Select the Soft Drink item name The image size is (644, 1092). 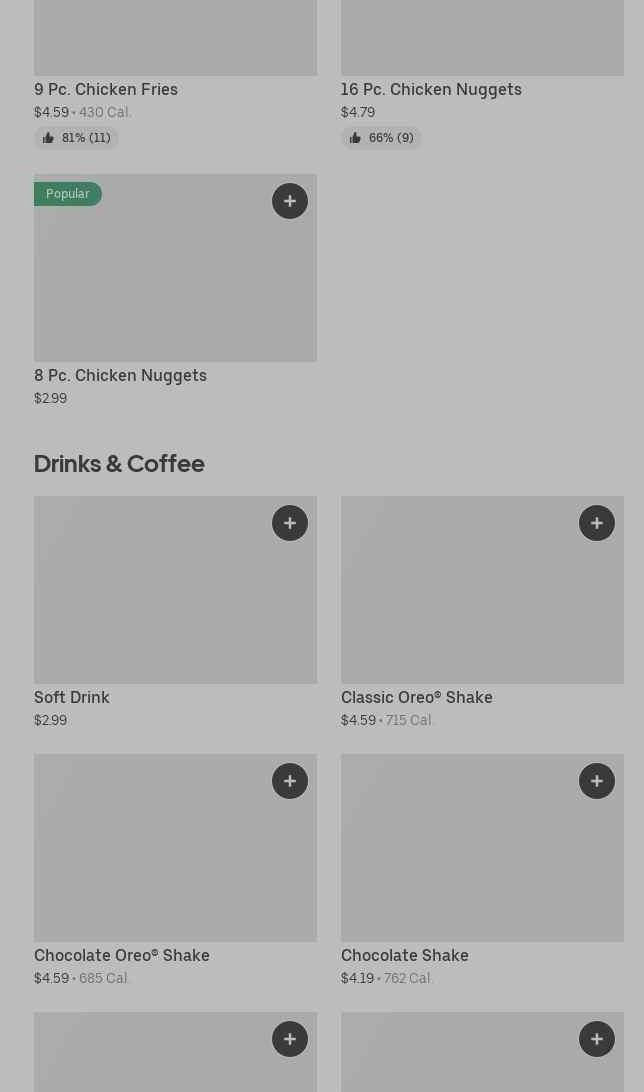[72, 697]
